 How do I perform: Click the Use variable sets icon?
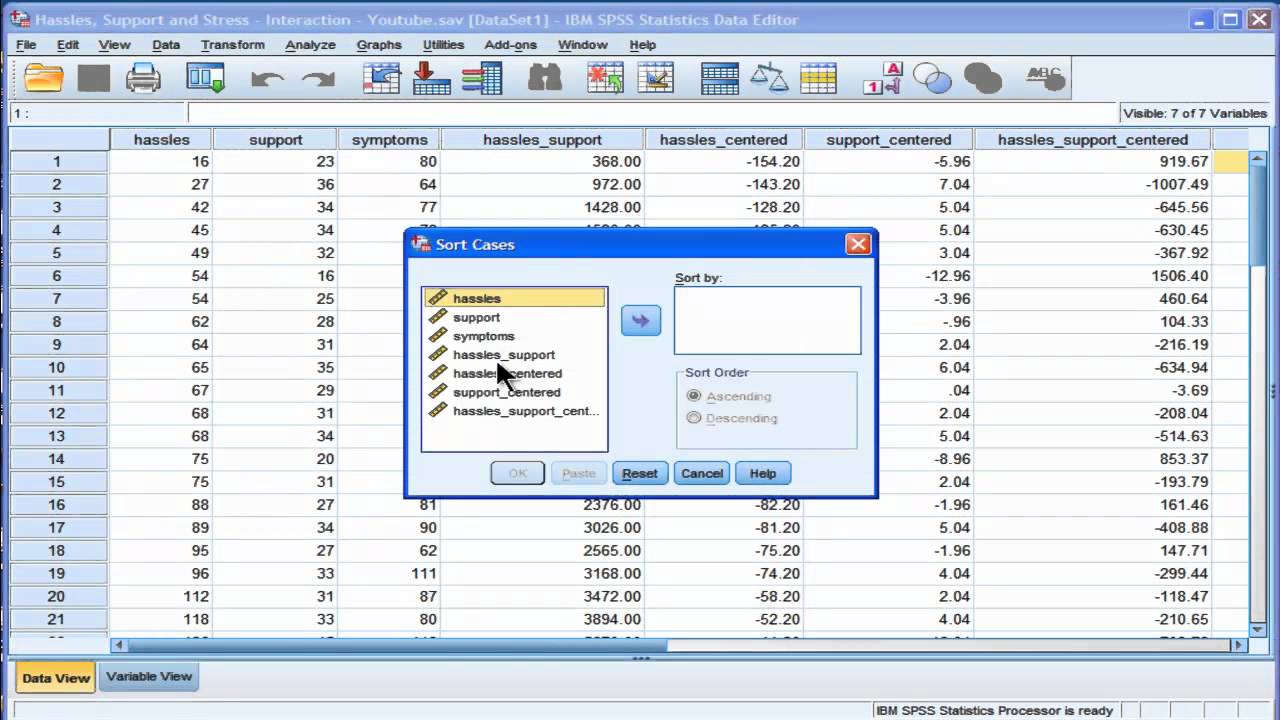pos(932,78)
